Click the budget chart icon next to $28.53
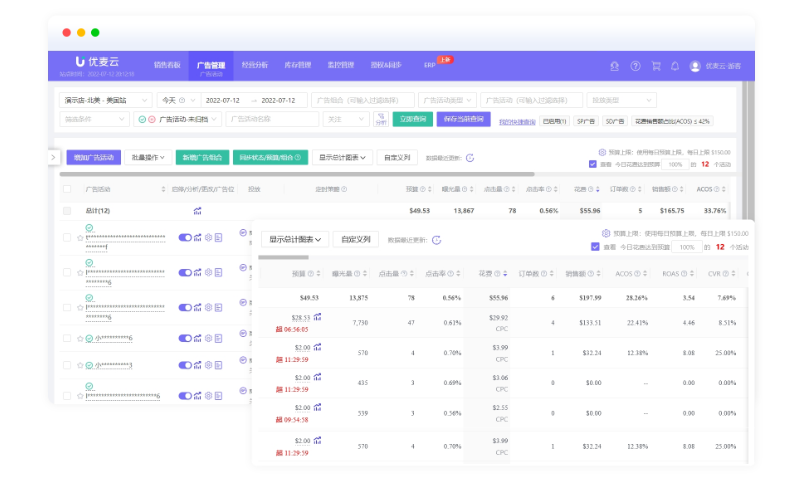805x481 pixels. (x=317, y=318)
